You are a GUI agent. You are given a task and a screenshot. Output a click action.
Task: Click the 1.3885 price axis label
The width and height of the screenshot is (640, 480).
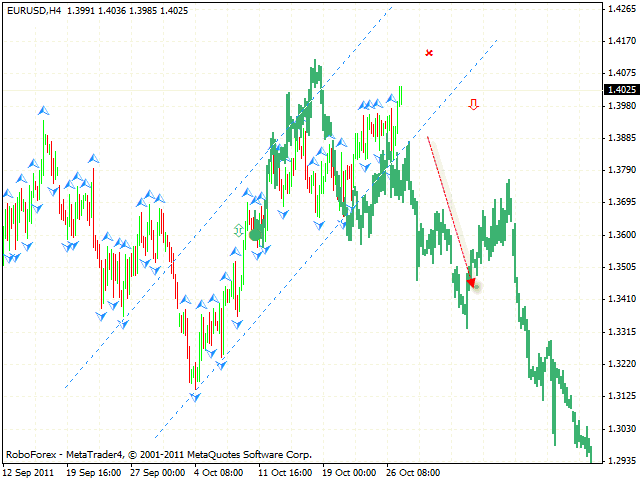pos(619,138)
